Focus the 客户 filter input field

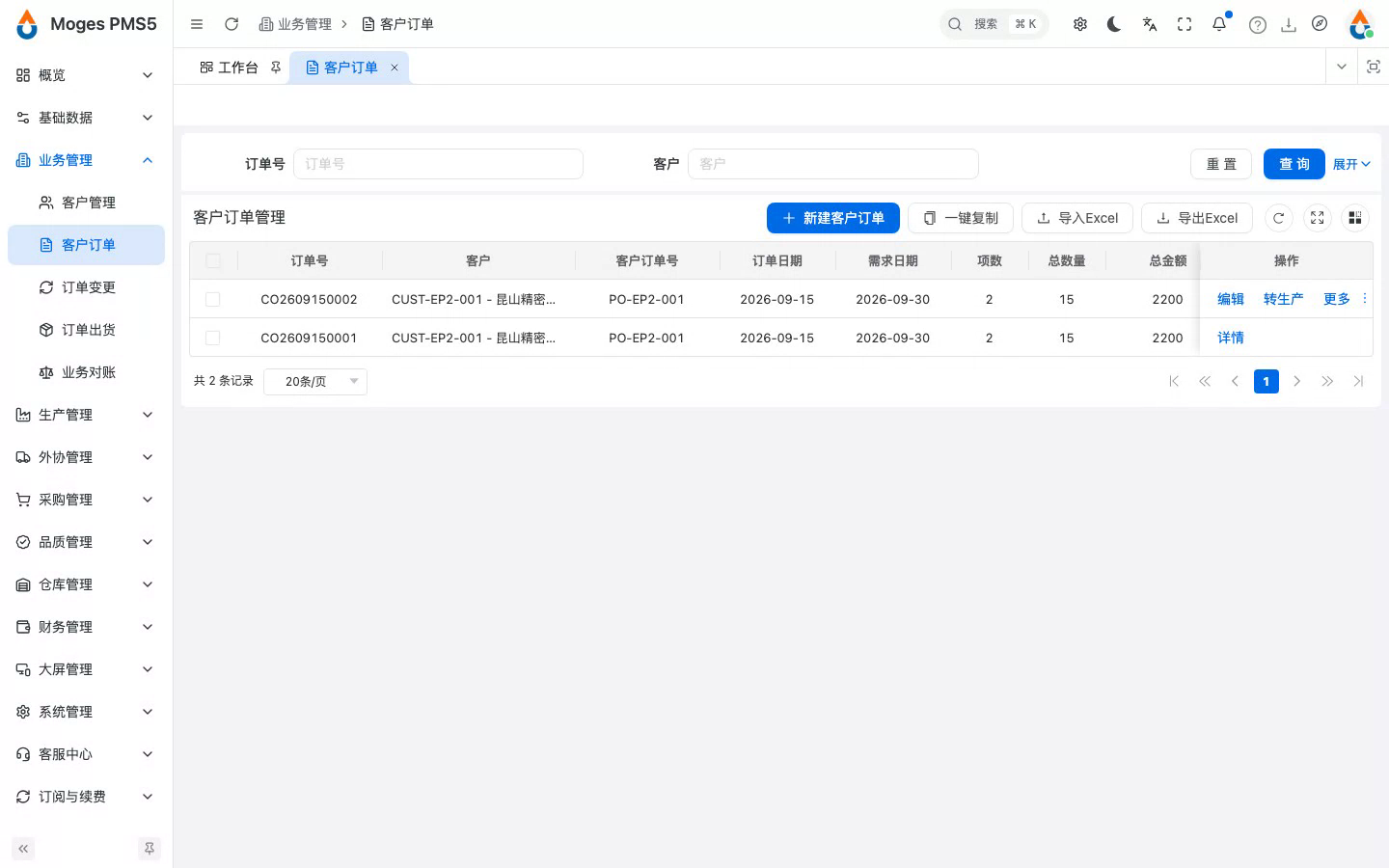click(833, 164)
